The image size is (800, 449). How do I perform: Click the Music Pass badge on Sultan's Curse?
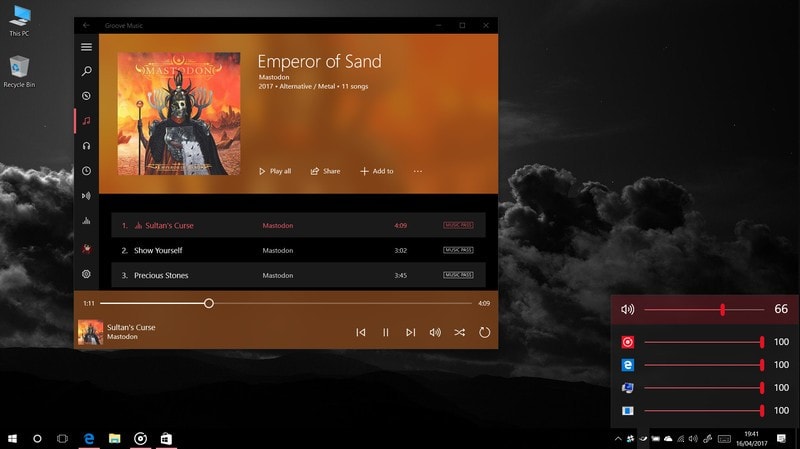click(x=458, y=225)
